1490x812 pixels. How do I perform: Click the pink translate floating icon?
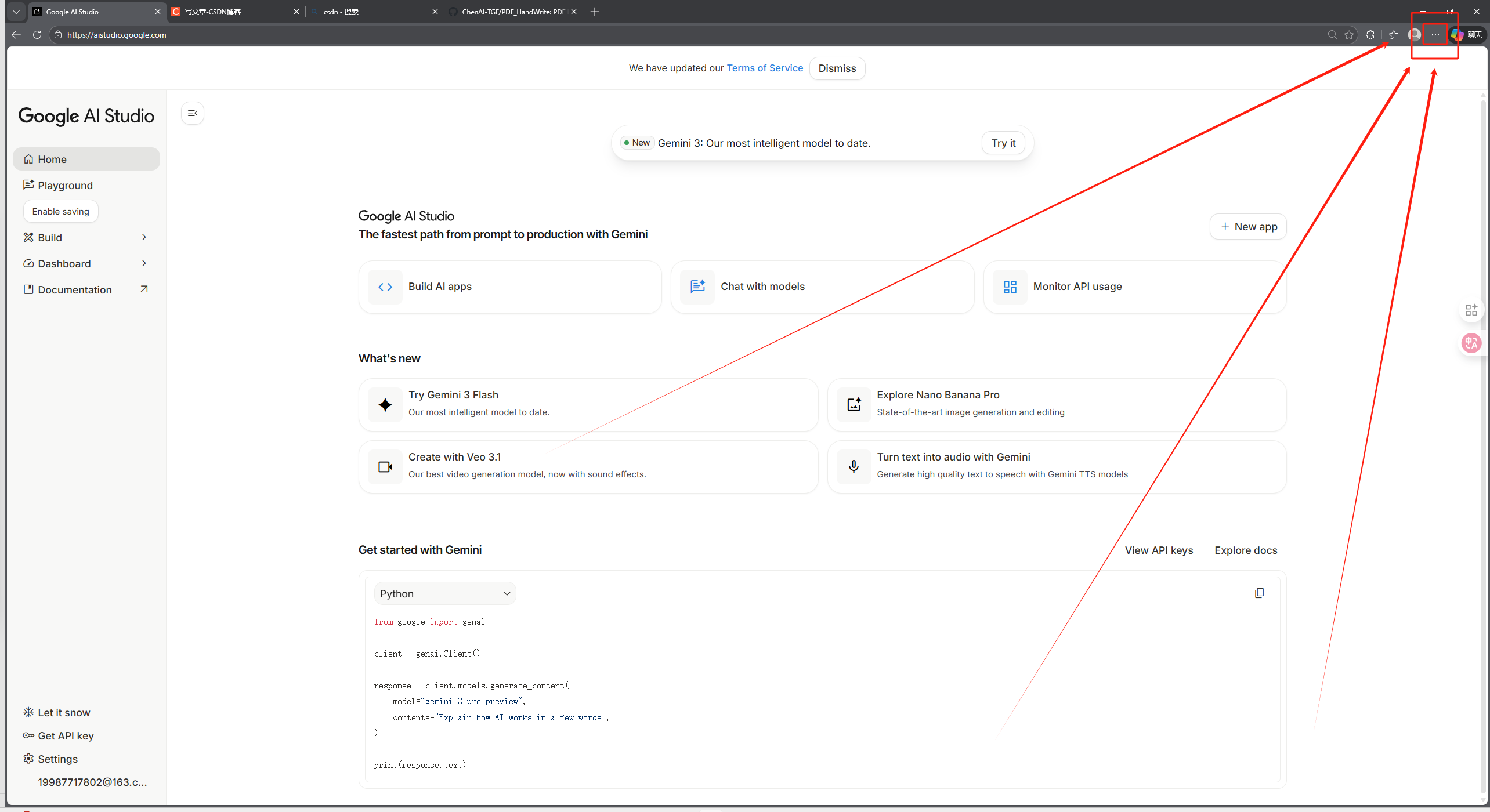pos(1471,343)
